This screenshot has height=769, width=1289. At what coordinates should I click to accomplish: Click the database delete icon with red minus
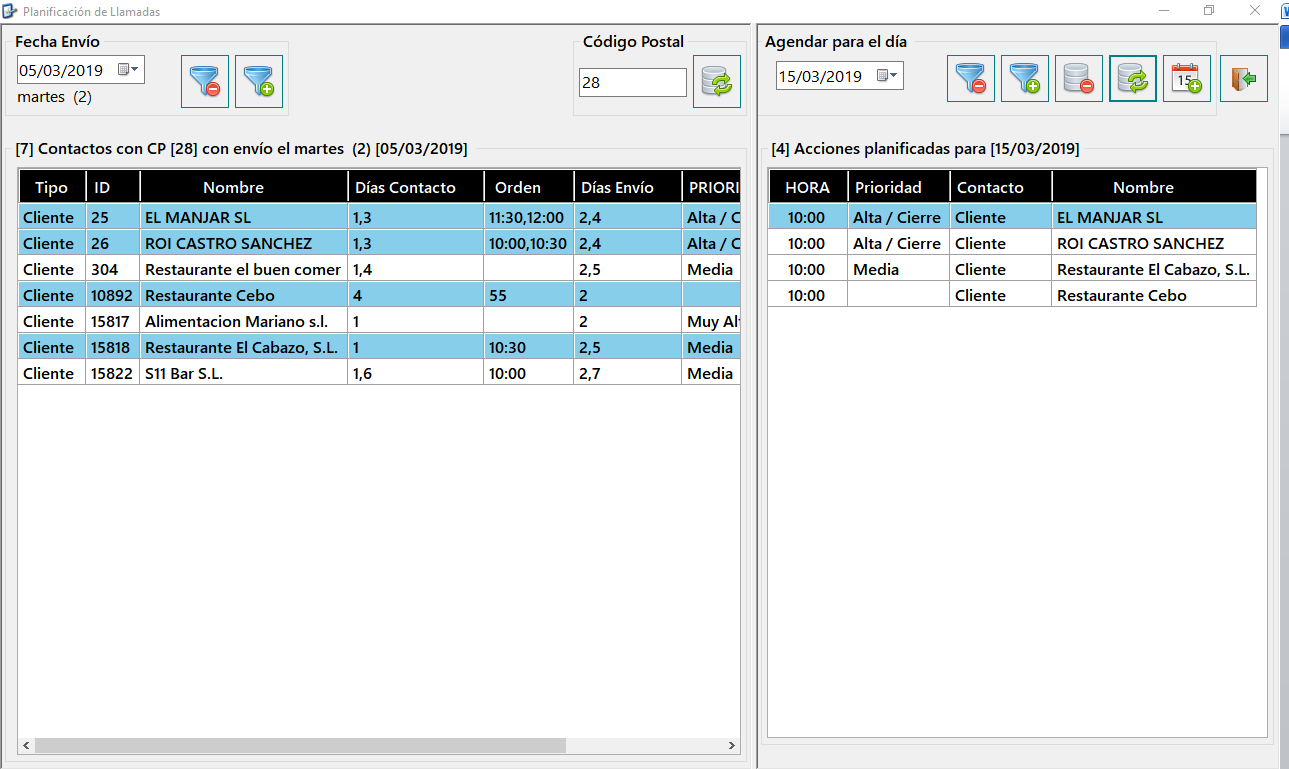[x=1079, y=79]
